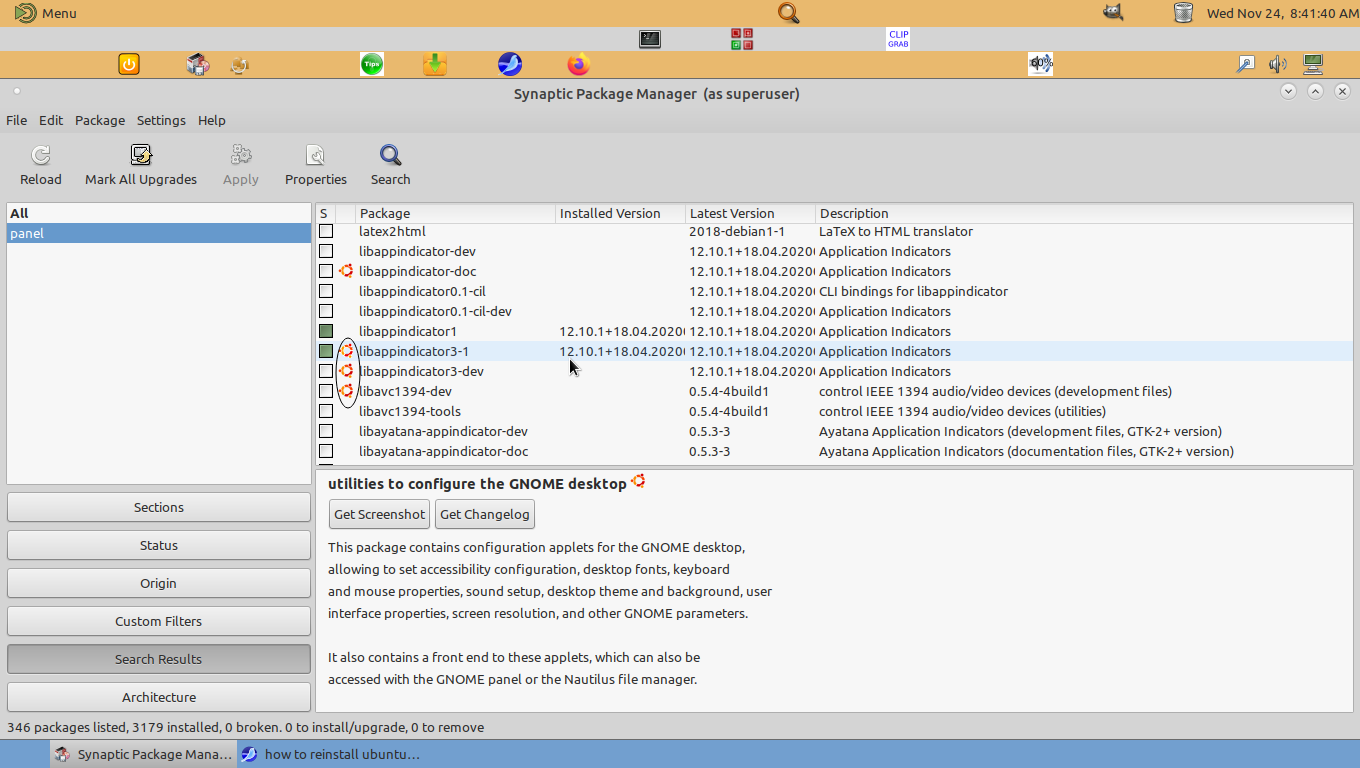Open the File menu
This screenshot has height=768, width=1360.
(17, 120)
